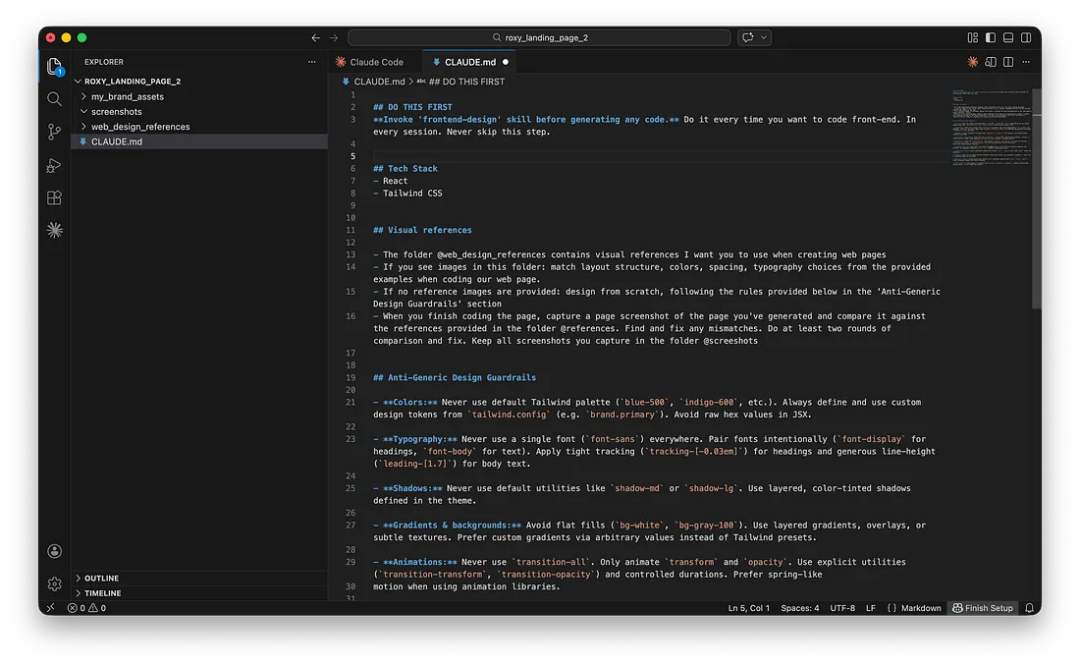The height and width of the screenshot is (666, 1080).
Task: Click the Claude icon in editor toolbar
Action: click(972, 62)
